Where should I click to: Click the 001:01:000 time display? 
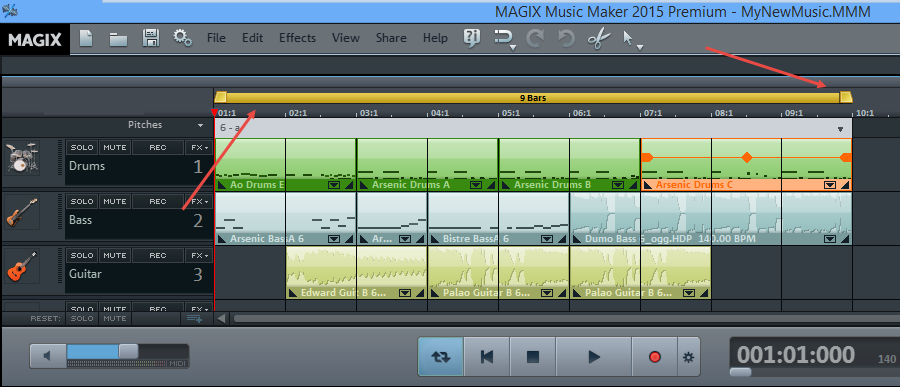[x=796, y=354]
